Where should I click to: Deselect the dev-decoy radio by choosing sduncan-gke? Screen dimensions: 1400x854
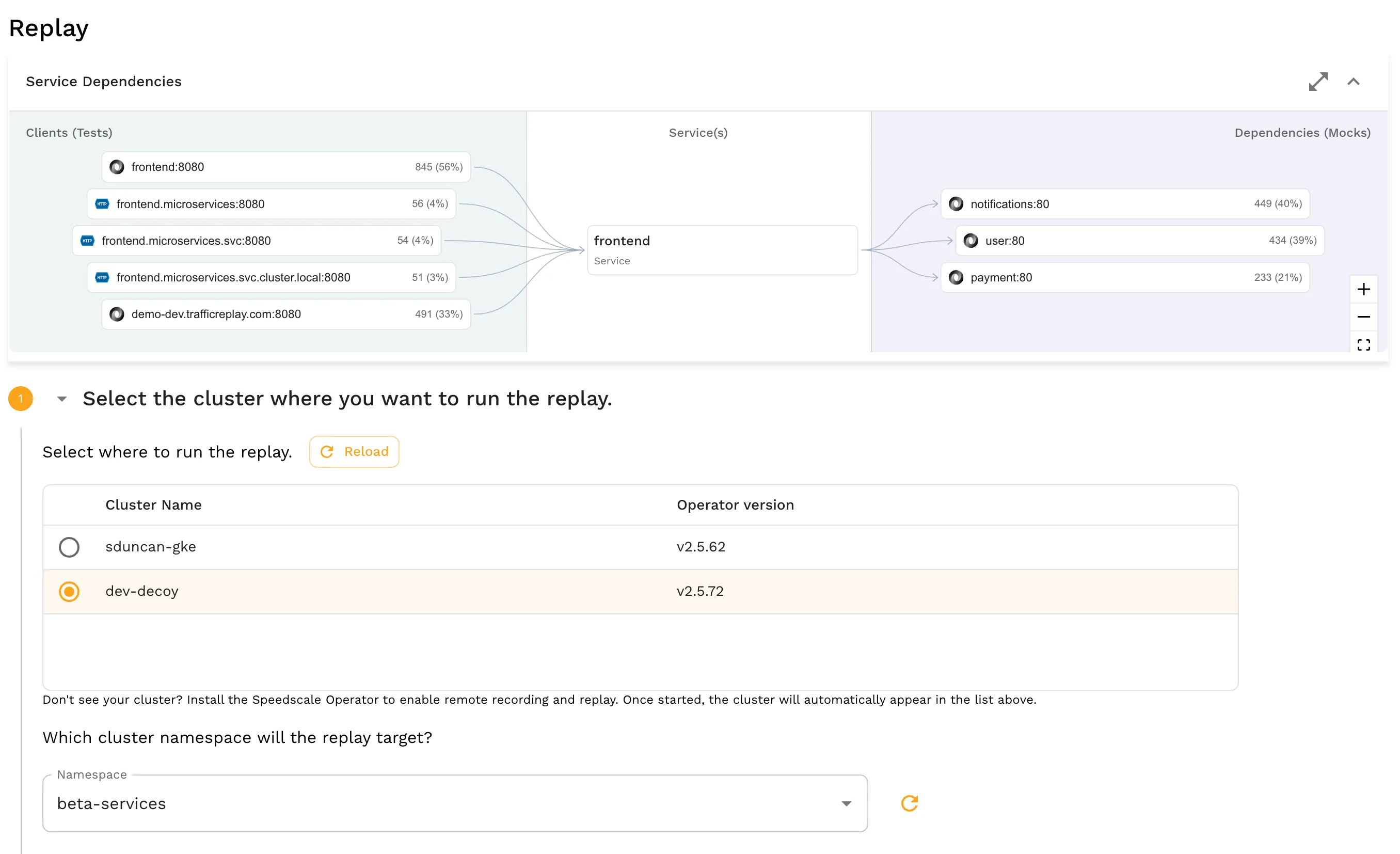pos(69,547)
